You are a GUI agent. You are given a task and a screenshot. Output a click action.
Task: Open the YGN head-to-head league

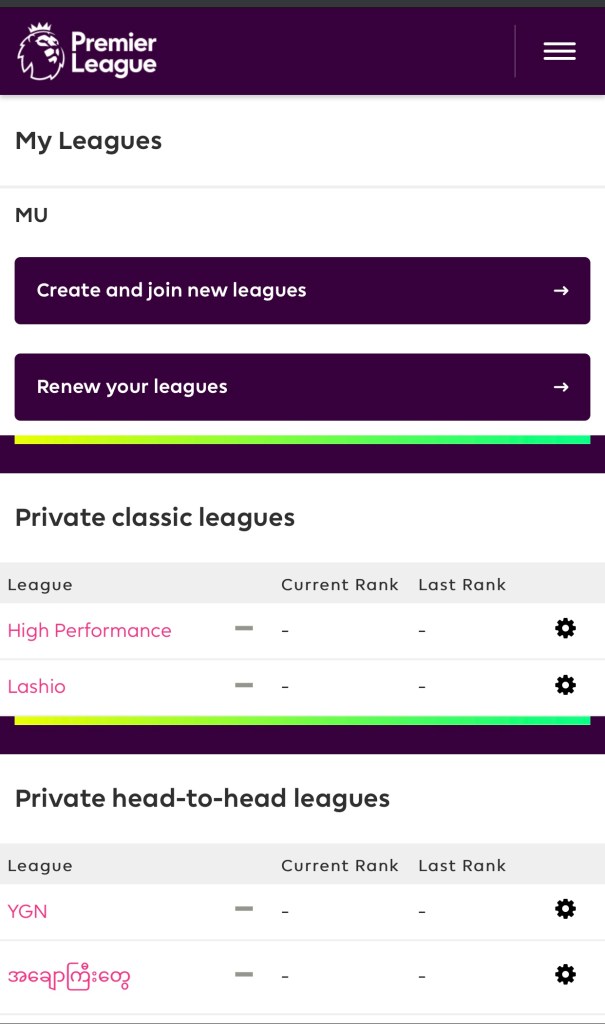[x=27, y=911]
